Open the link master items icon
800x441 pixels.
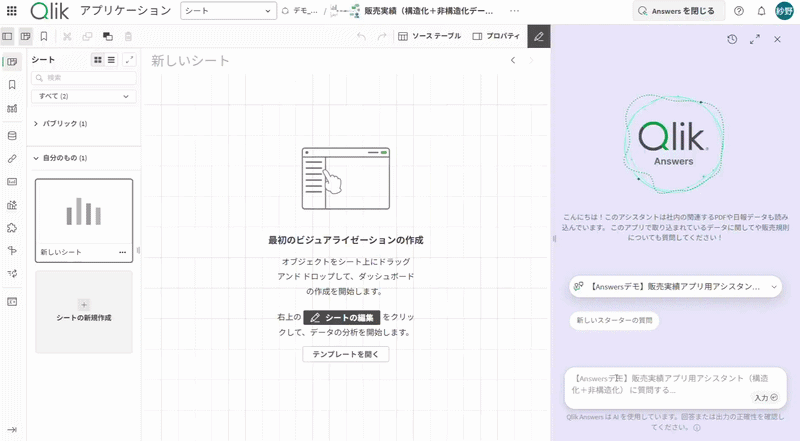click(x=12, y=159)
